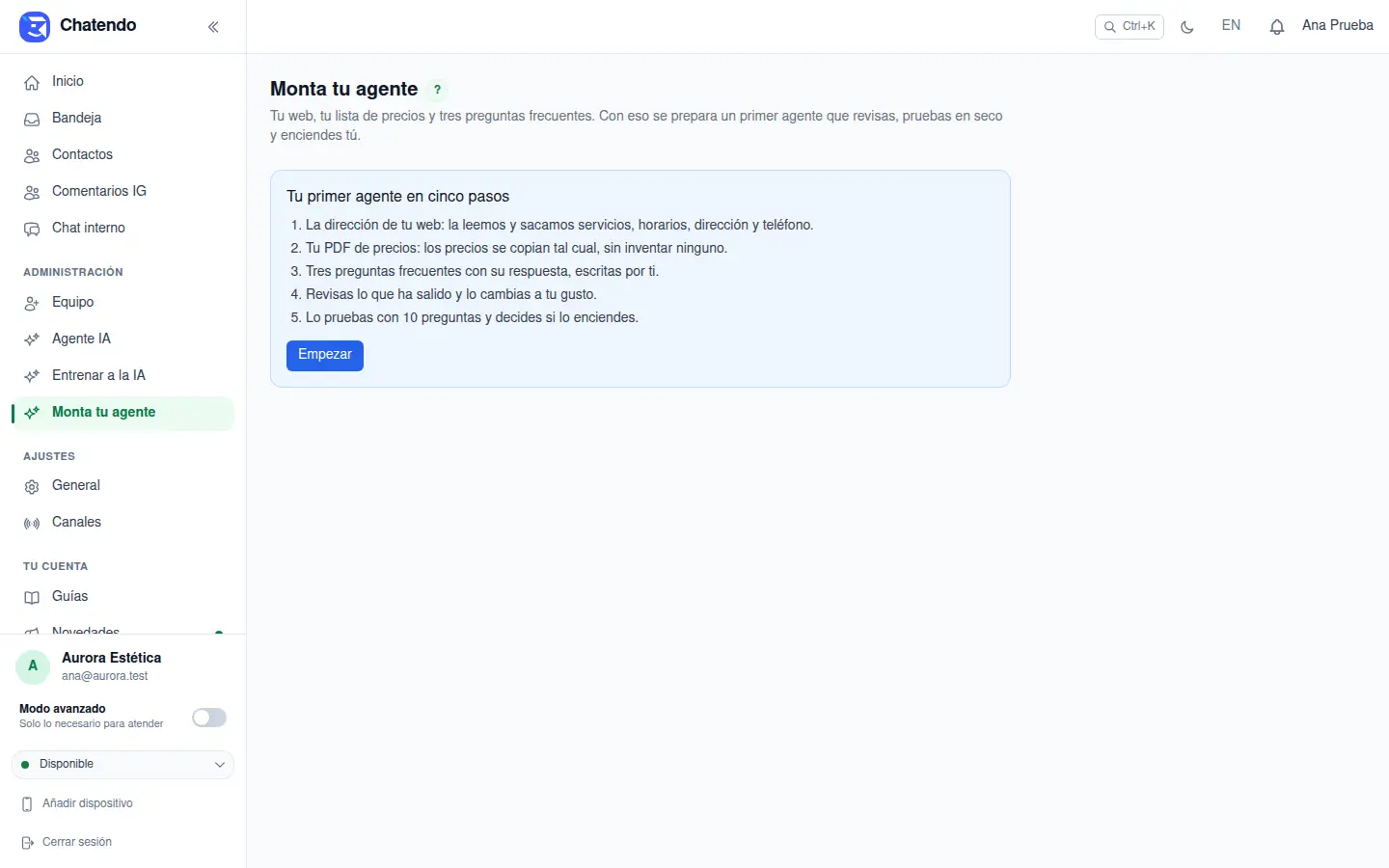Screen dimensions: 1389x868
Task: Switch language with the EN toggle
Action: pos(1231,26)
